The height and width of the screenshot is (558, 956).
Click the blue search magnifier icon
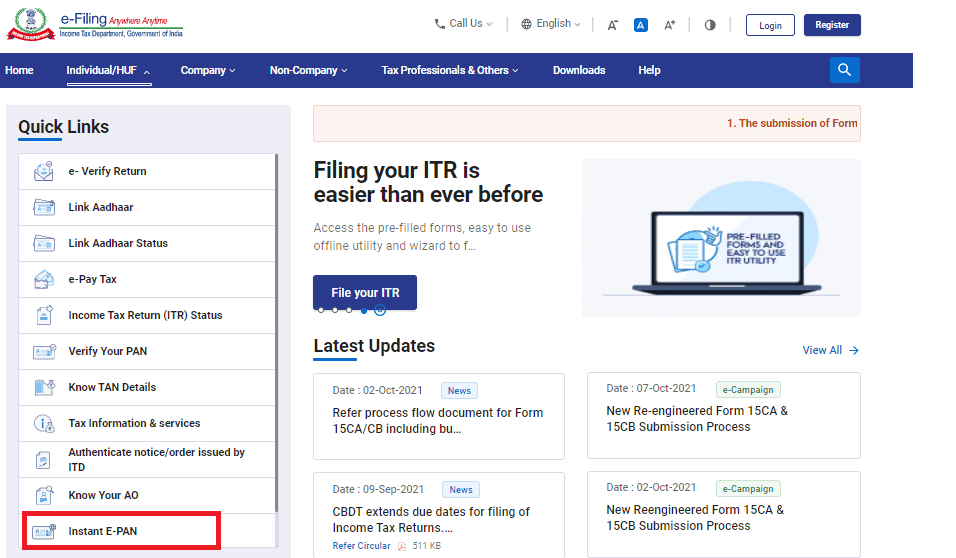[x=844, y=70]
